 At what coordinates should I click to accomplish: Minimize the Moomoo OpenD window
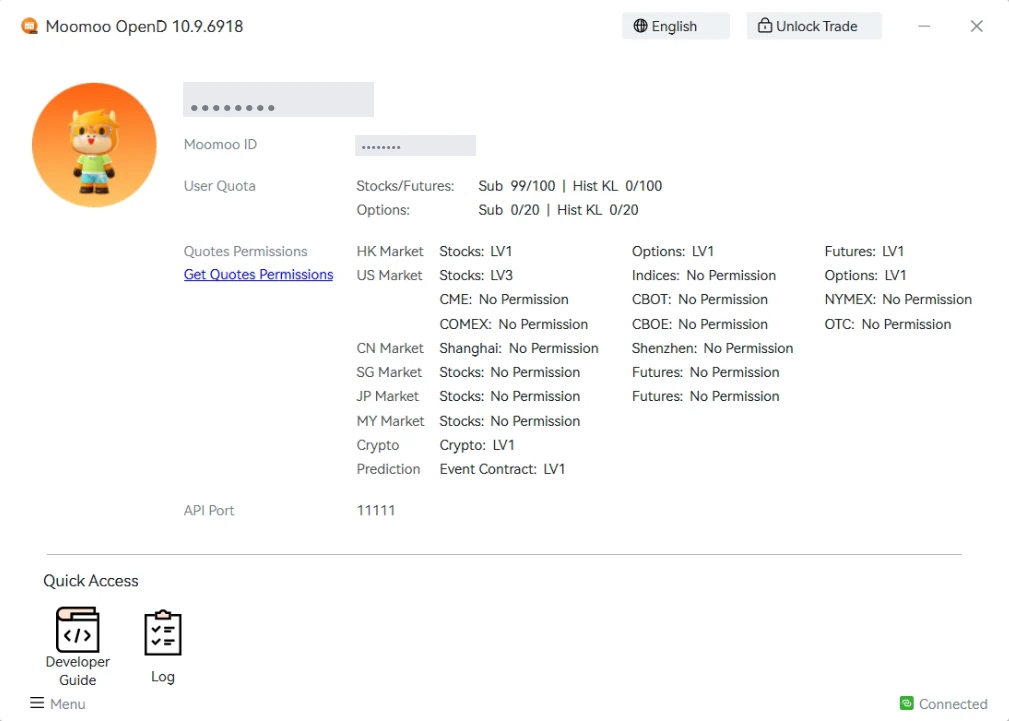tap(924, 26)
